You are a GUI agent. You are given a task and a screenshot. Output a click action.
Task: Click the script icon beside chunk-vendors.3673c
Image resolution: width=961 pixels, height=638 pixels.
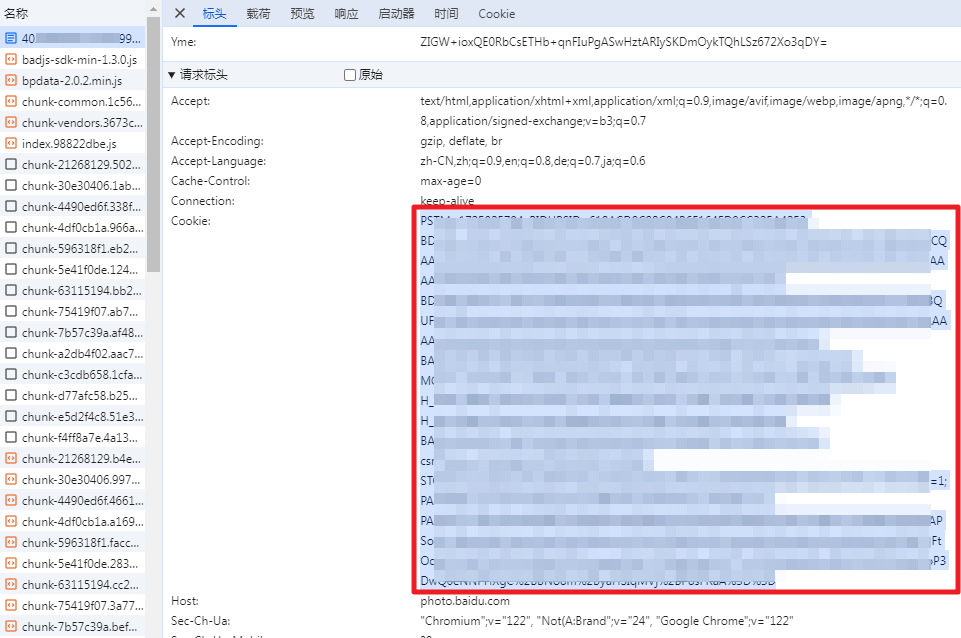click(x=11, y=122)
